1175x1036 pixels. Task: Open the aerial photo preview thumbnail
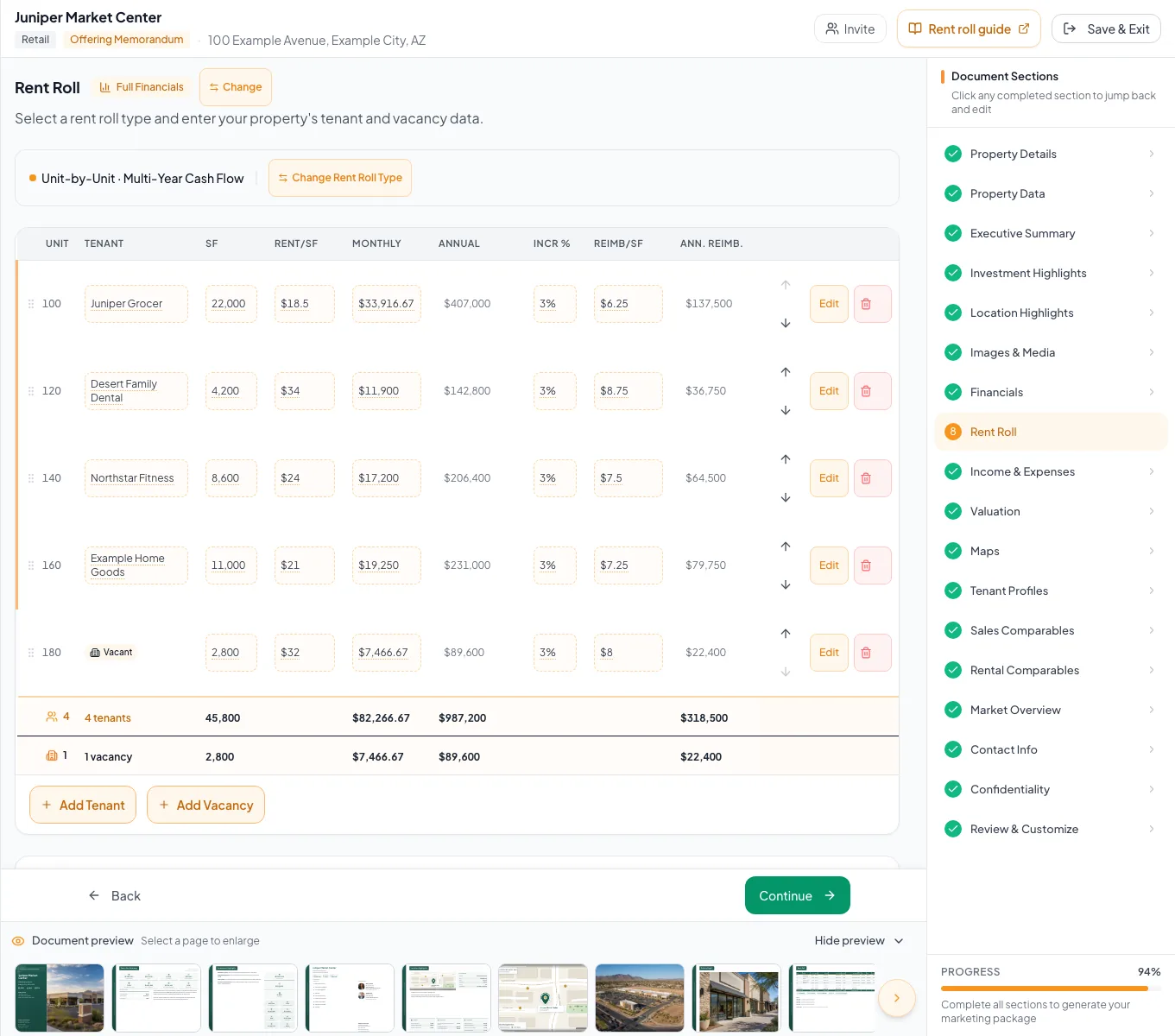coord(640,998)
